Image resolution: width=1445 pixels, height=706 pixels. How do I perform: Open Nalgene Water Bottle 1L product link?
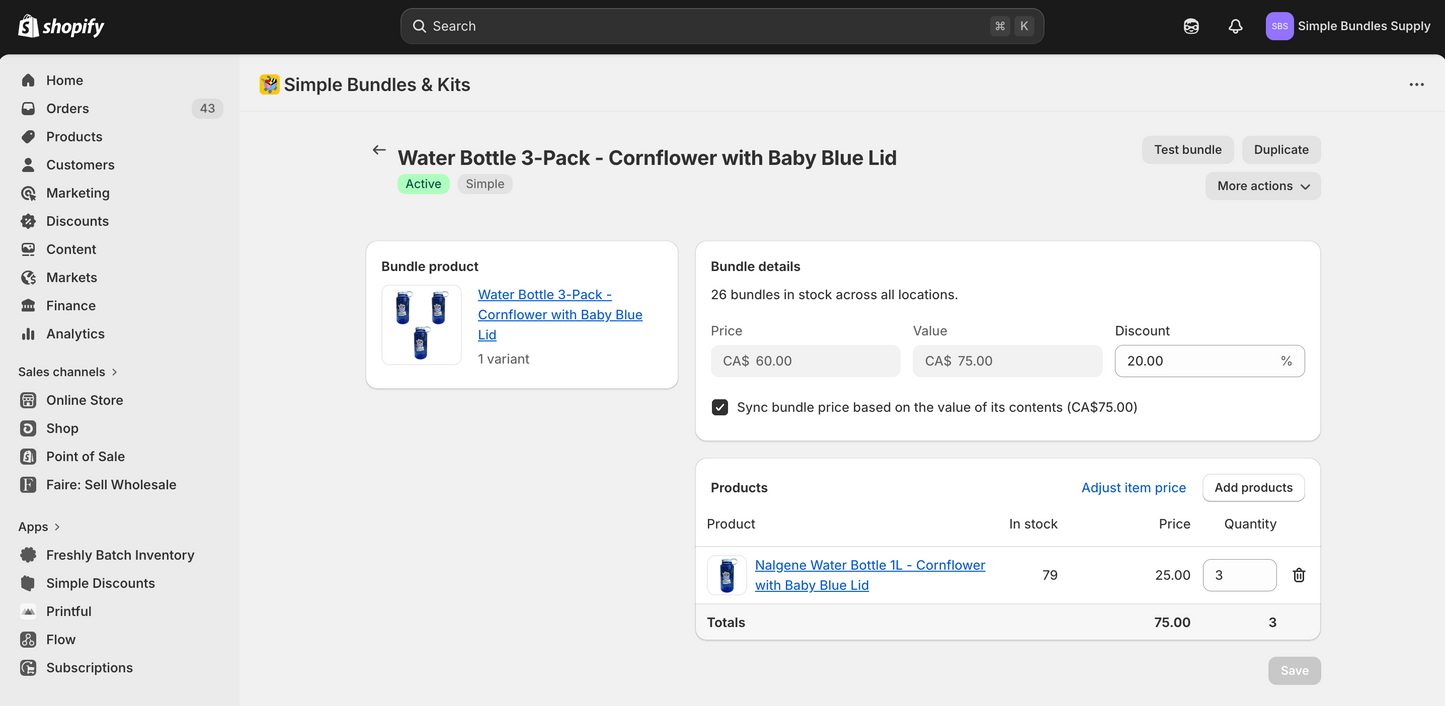point(870,575)
